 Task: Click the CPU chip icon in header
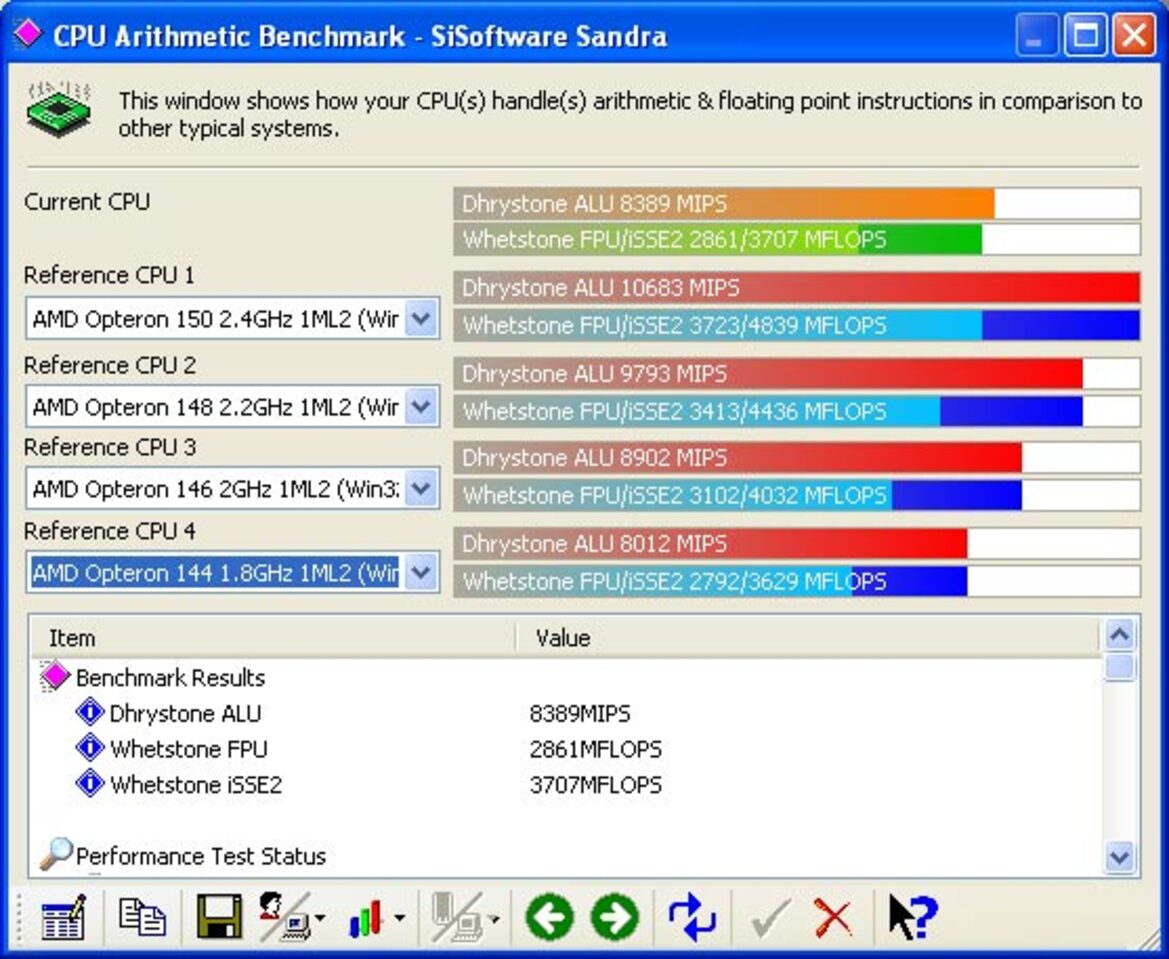pos(59,110)
